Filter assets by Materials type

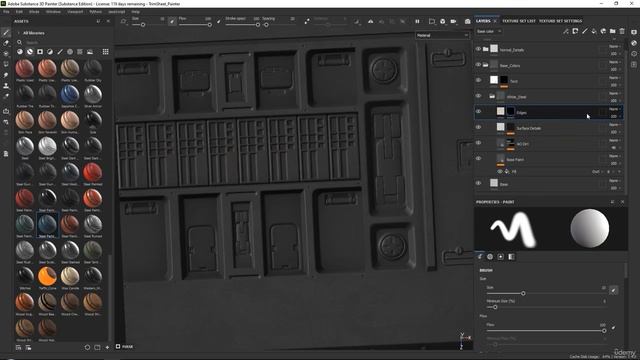[20, 52]
